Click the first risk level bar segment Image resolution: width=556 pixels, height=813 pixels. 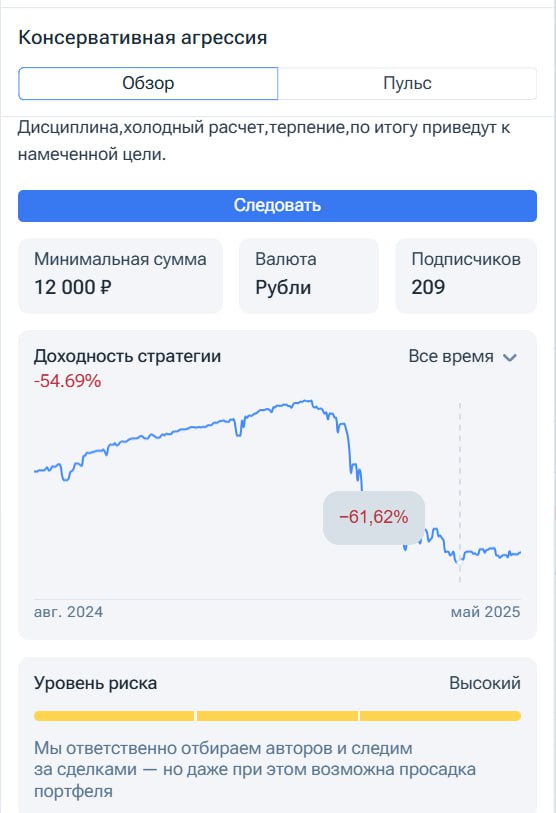[114, 716]
